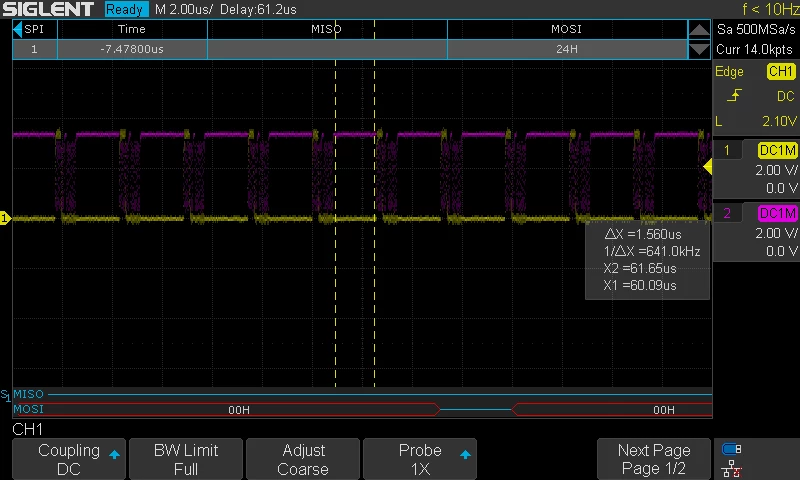Click the left 00H decoded MOSI packet
This screenshot has width=800, height=480.
pos(239,410)
